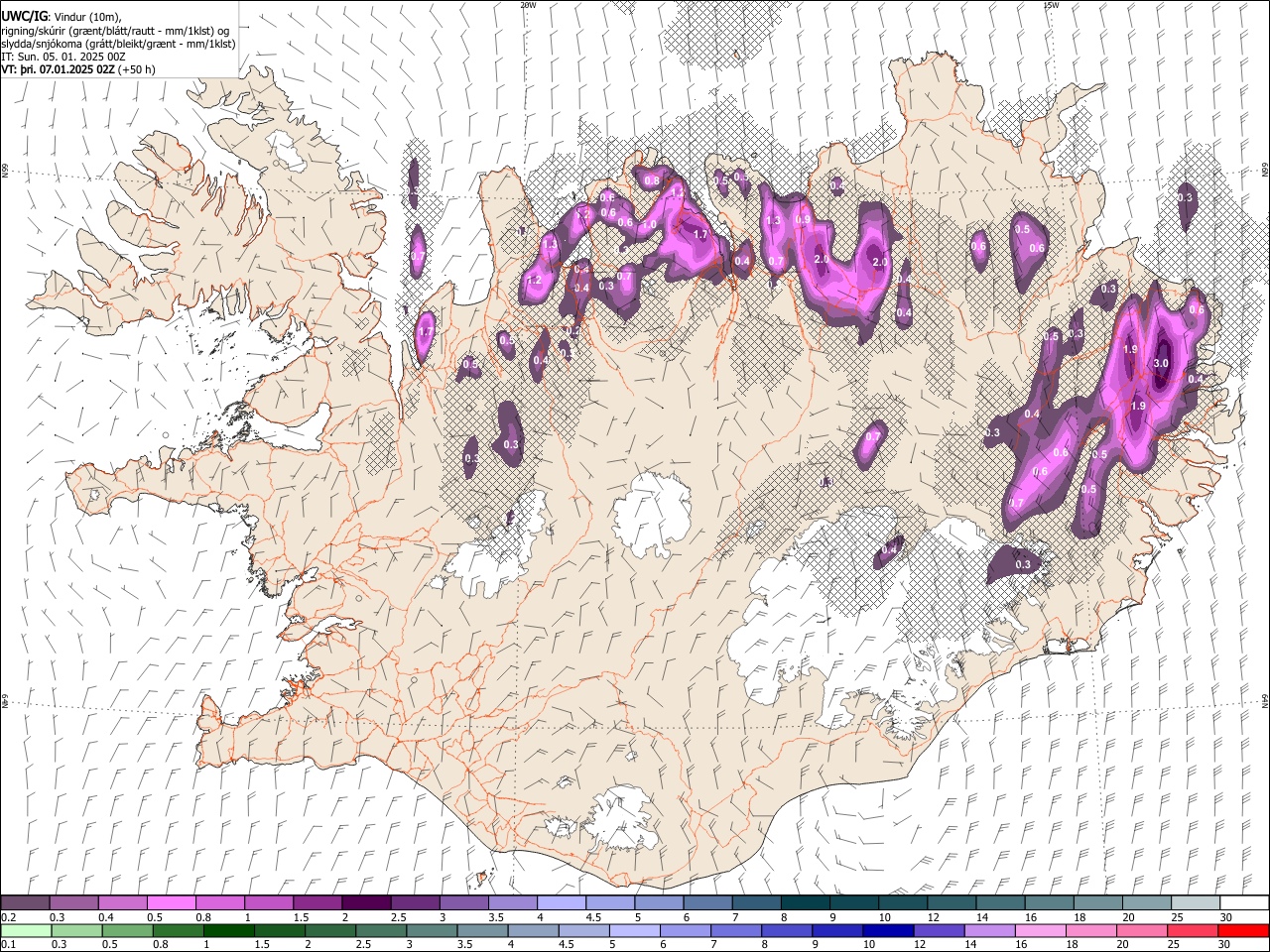Select the lavender swatch between 4 and 4.5, top row

(x=561, y=902)
